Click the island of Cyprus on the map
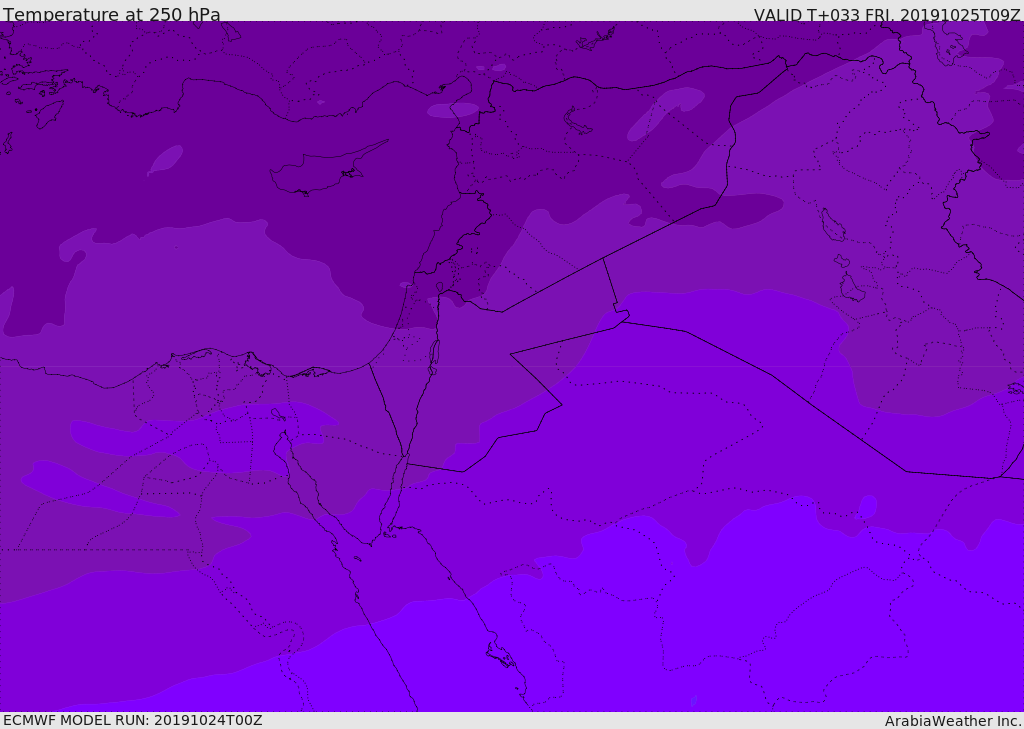The height and width of the screenshot is (729, 1024). (x=327, y=170)
